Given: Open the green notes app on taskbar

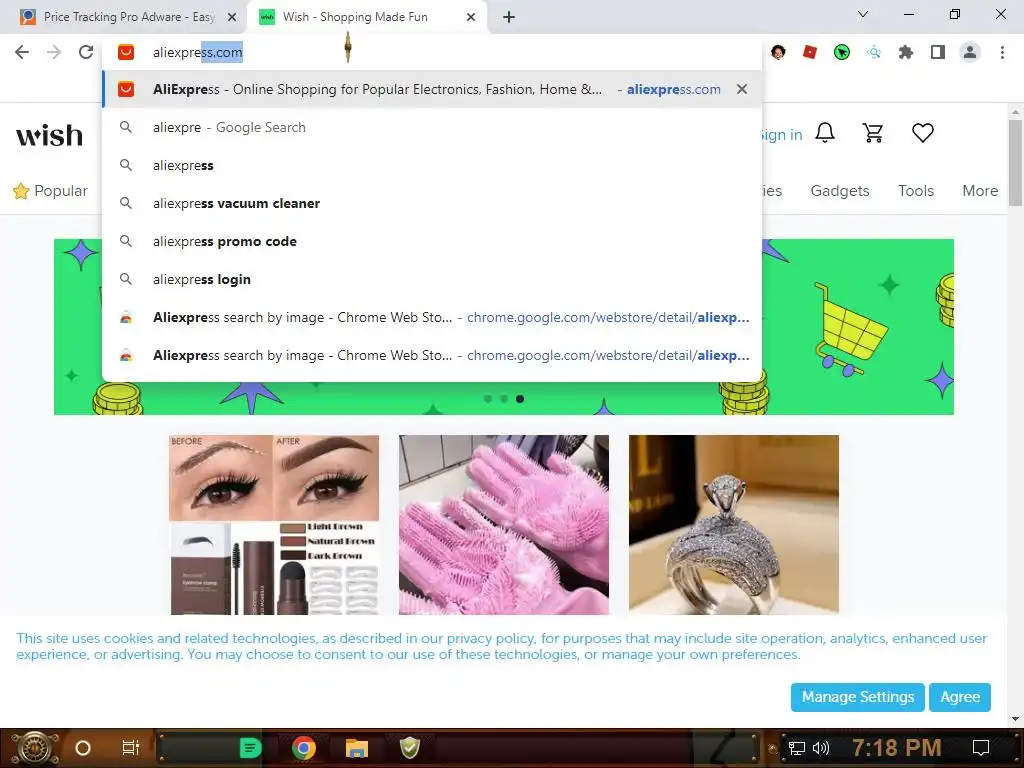Looking at the screenshot, I should (x=250, y=748).
